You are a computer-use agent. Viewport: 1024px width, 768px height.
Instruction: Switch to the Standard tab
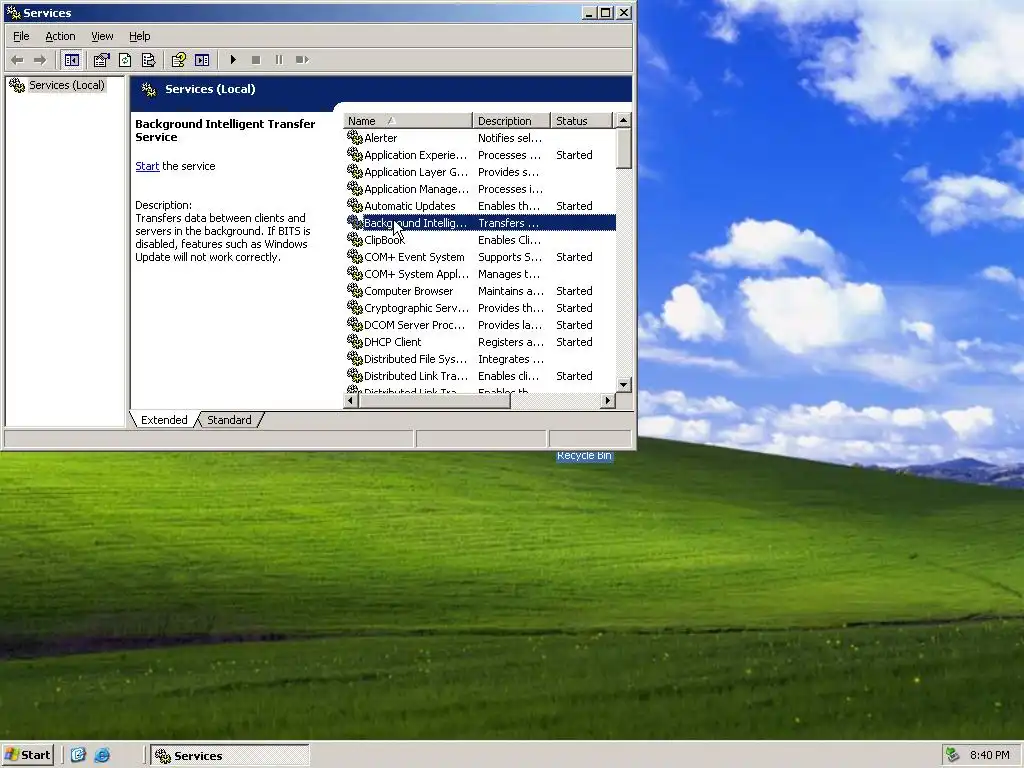click(229, 420)
